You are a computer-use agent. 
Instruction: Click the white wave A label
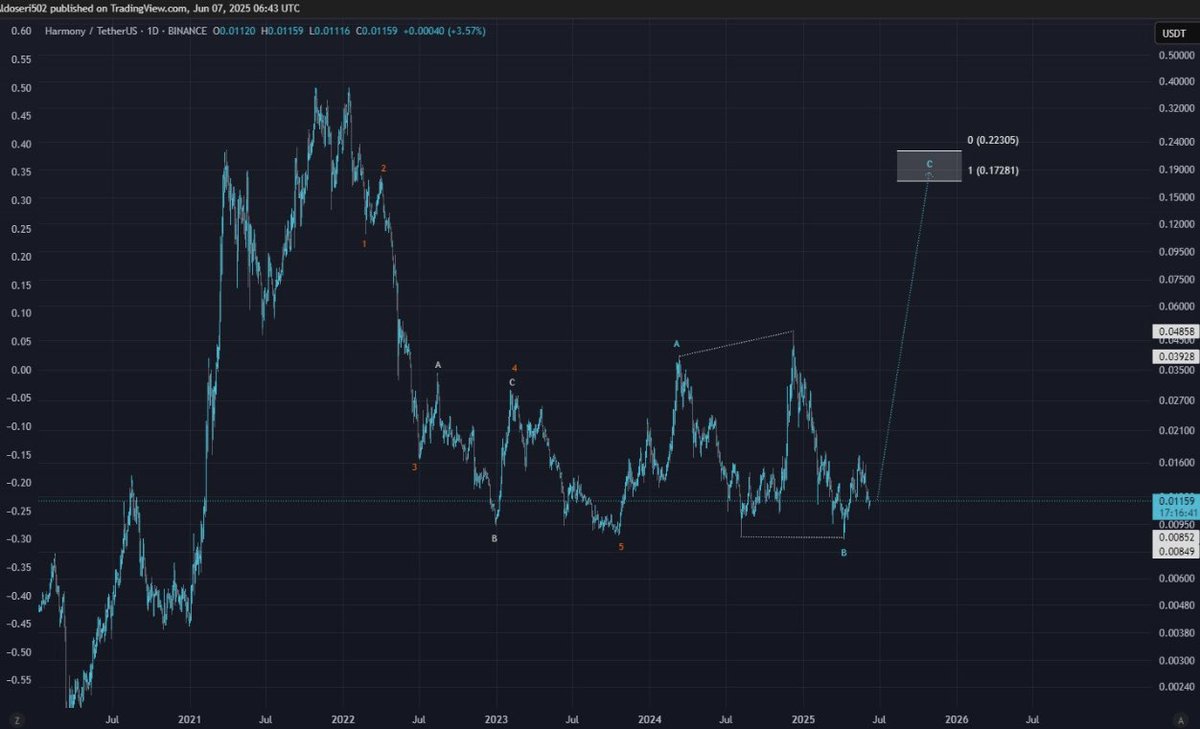click(x=438, y=365)
